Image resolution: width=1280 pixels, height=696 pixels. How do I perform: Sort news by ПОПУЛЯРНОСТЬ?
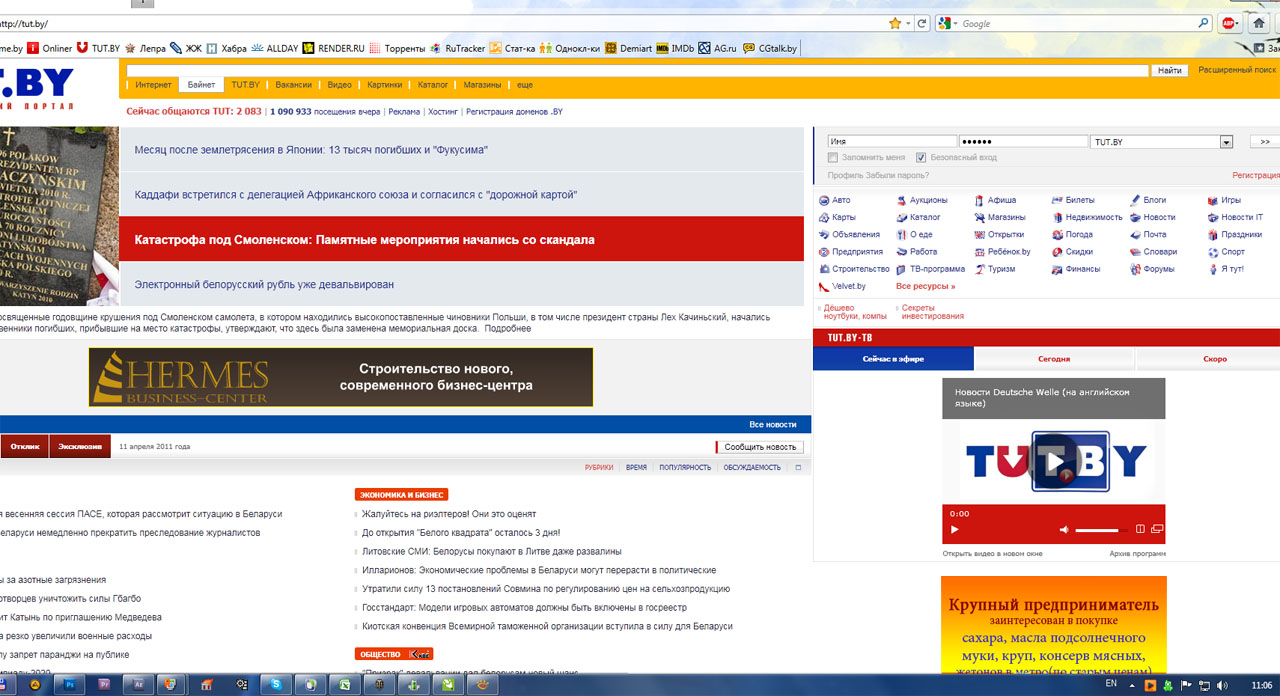pyautogui.click(x=685, y=467)
